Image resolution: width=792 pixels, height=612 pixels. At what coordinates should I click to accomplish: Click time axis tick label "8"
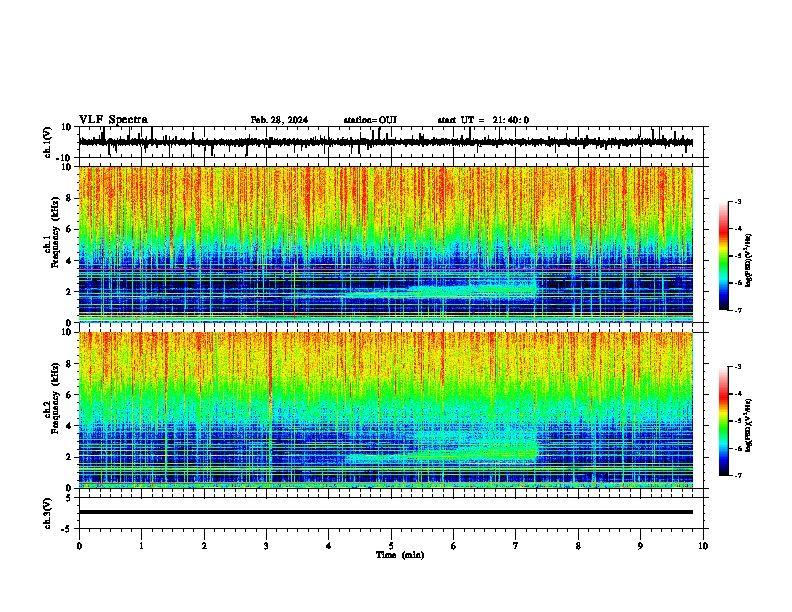[578, 546]
